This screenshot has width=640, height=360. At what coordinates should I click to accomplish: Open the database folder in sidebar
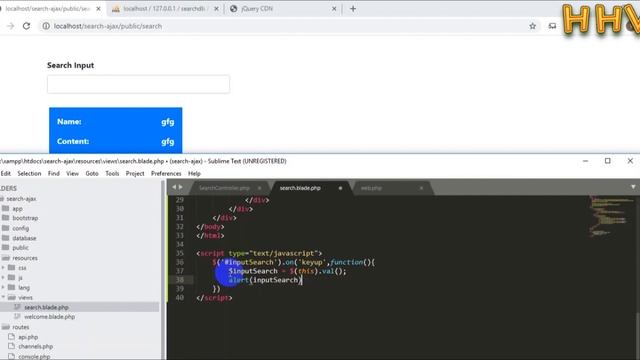pos(24,238)
